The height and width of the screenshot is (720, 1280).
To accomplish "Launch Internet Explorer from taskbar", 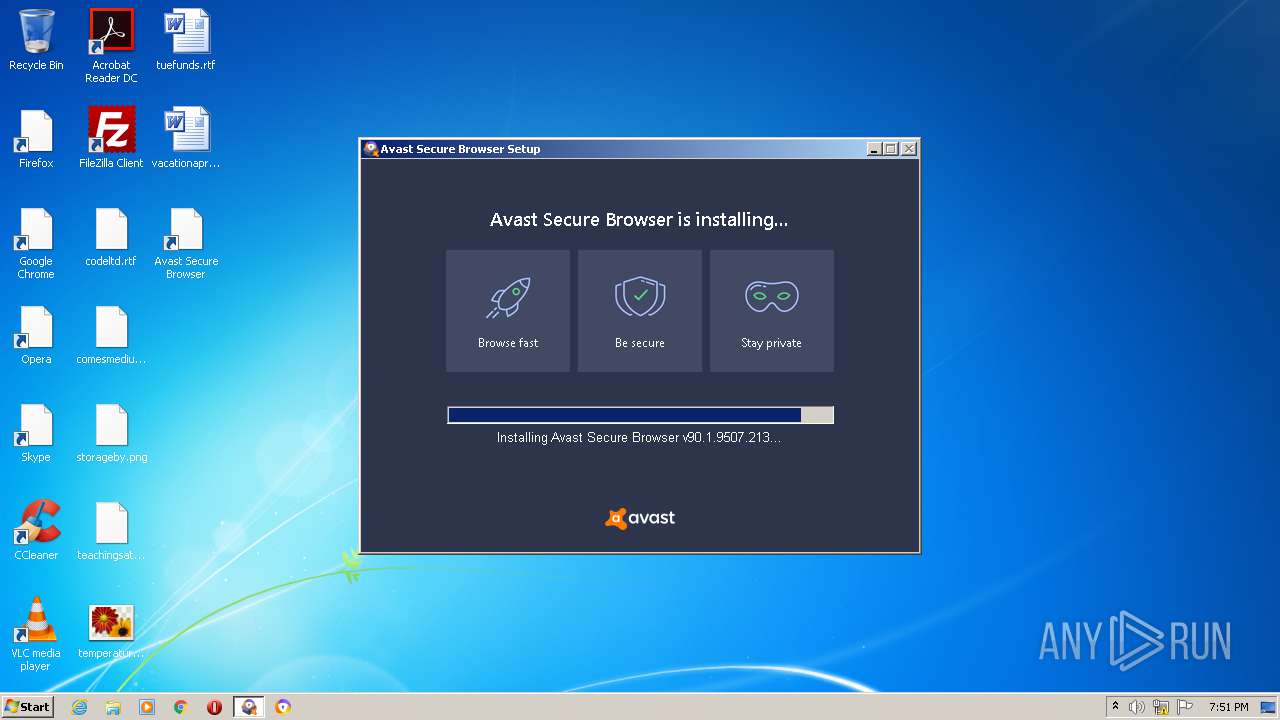I will 79,707.
